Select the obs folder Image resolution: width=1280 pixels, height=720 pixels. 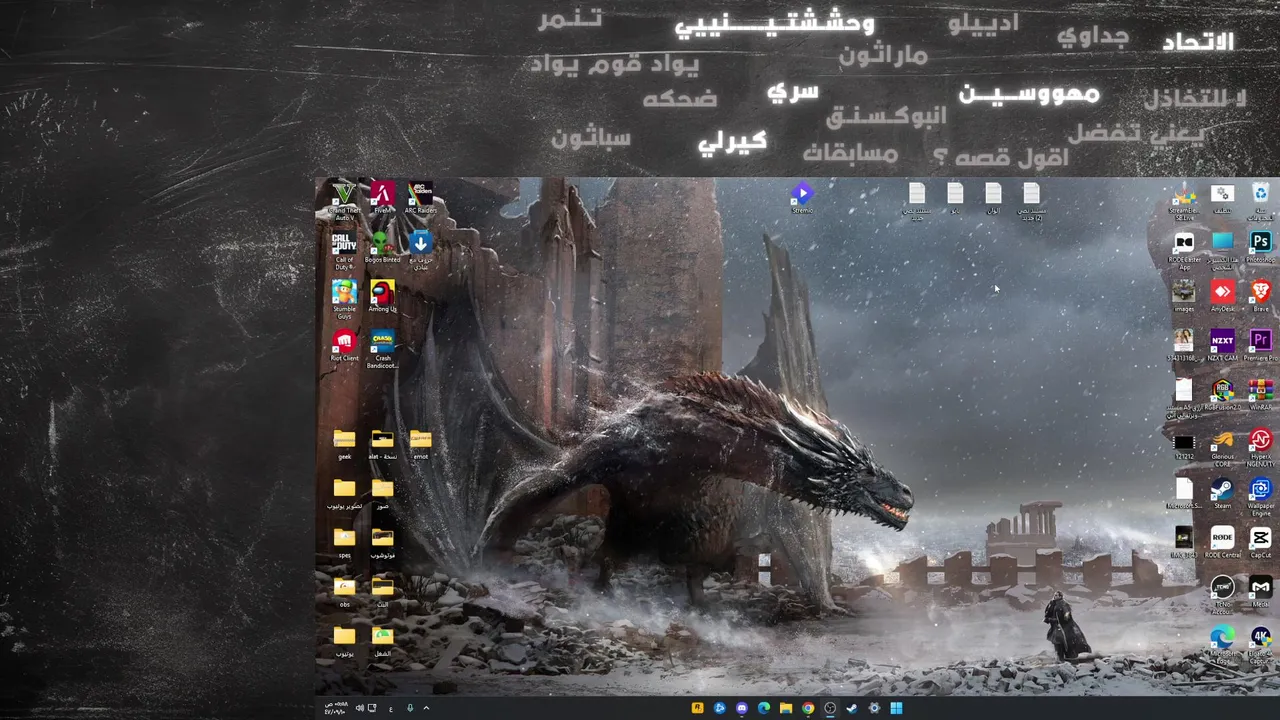click(x=344, y=591)
